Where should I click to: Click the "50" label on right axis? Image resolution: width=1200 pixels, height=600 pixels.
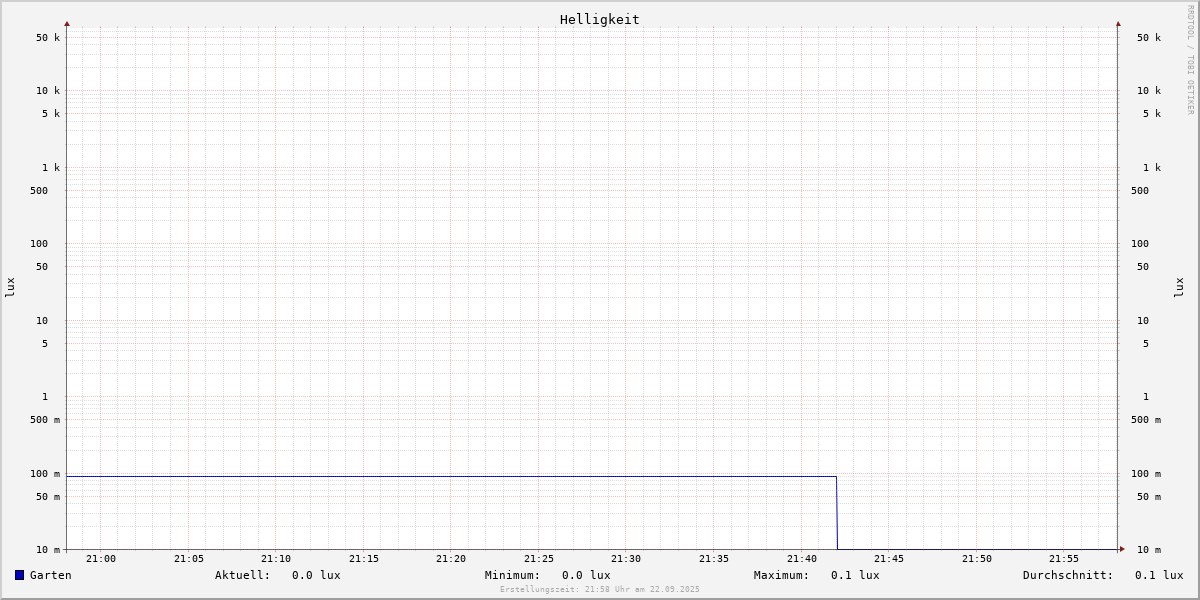1143,267
